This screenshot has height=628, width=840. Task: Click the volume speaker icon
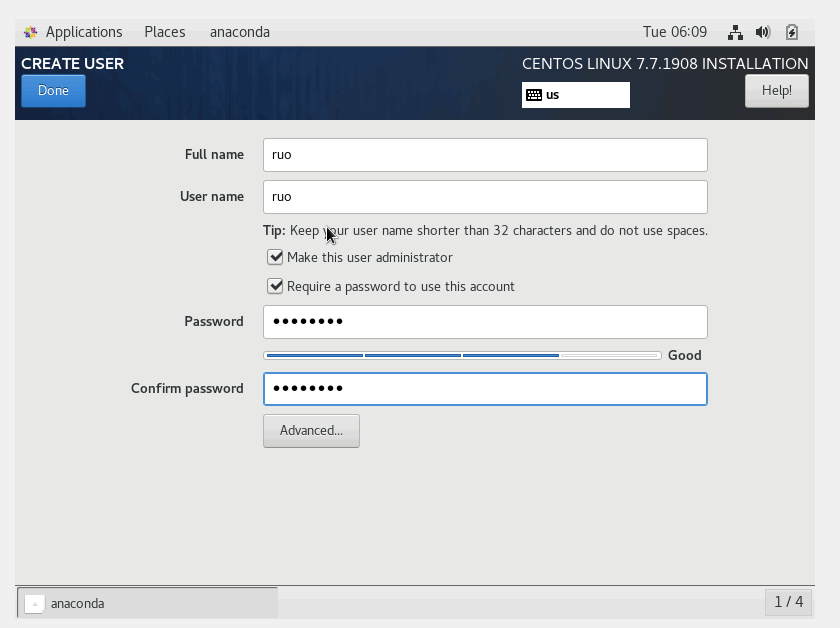pos(763,32)
